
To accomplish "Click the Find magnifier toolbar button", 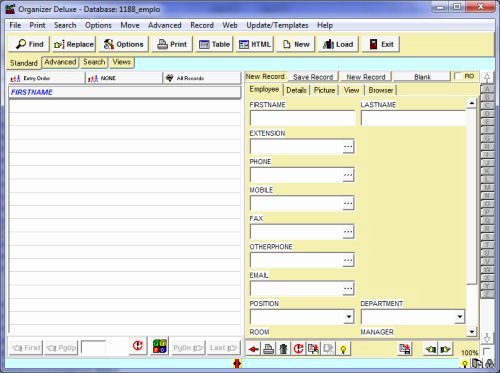I will tap(29, 44).
